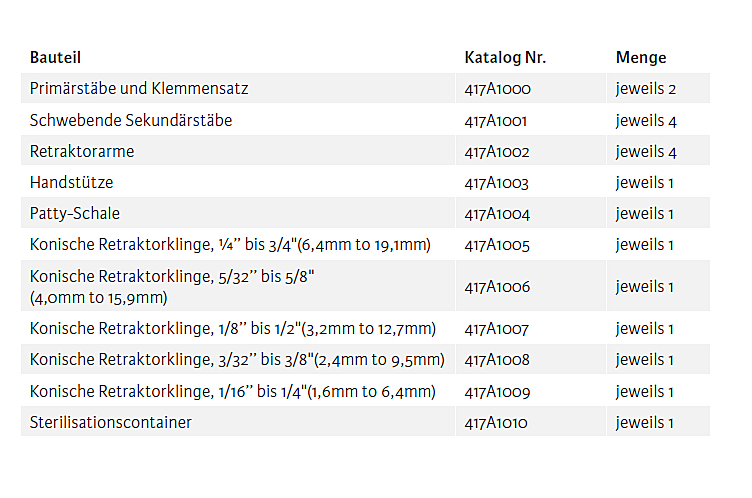The height and width of the screenshot is (498, 752).
Task: Click Konische Retraktorklinge 1/8" bis 1/2" entry
Action: click(232, 329)
